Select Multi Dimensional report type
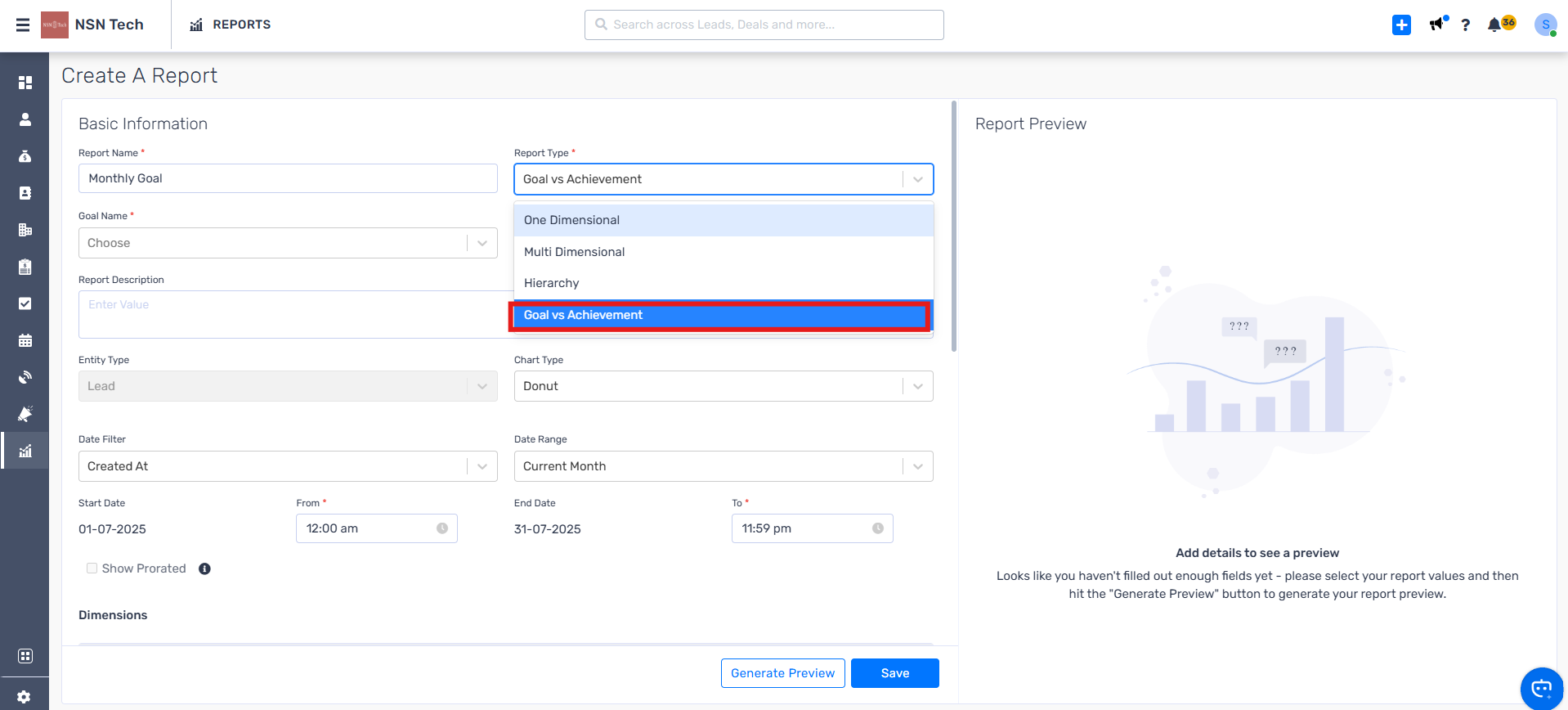Screen dimensions: 1568x710 click(x=724, y=252)
